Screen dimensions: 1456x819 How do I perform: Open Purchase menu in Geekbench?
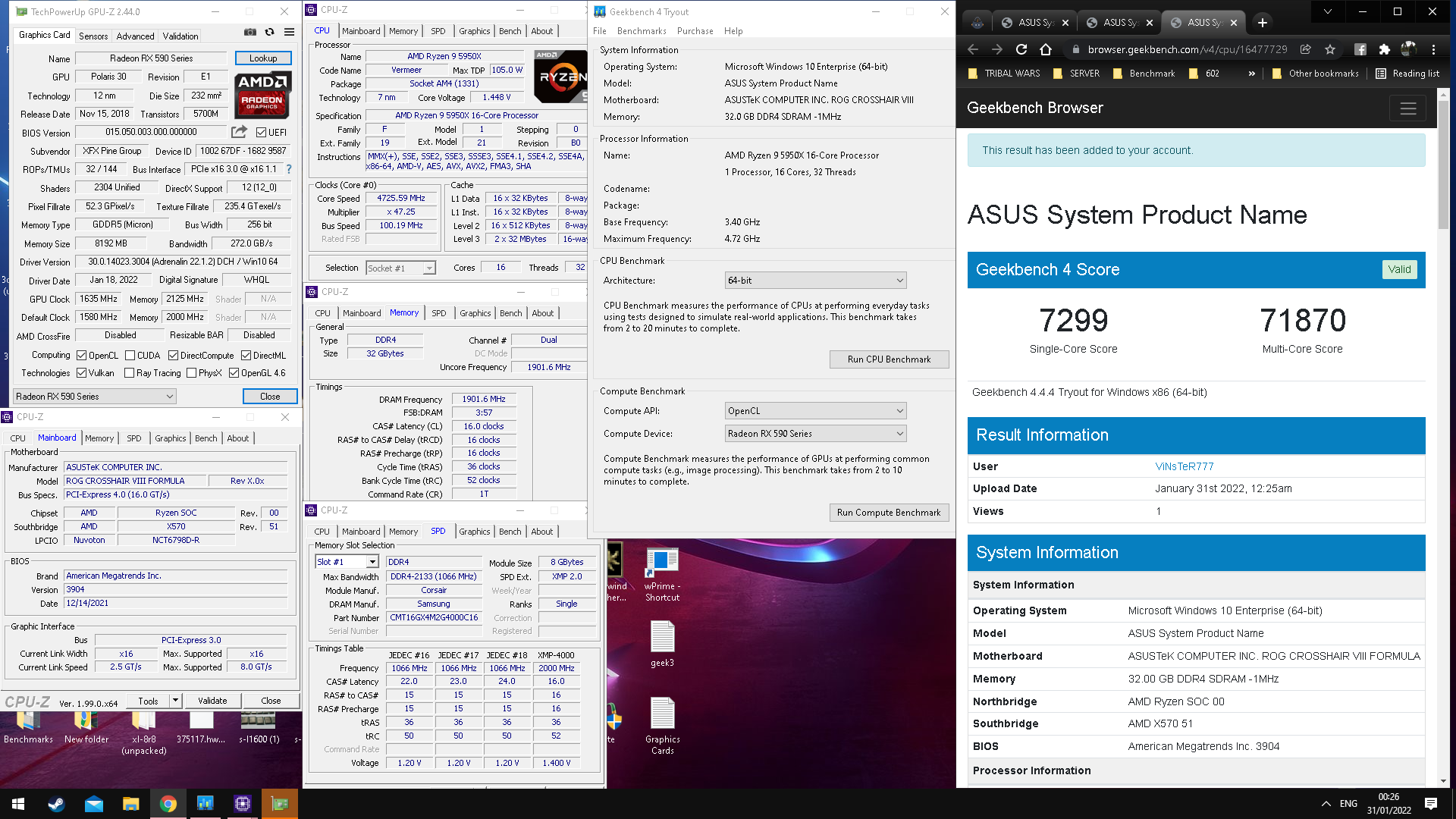(695, 31)
